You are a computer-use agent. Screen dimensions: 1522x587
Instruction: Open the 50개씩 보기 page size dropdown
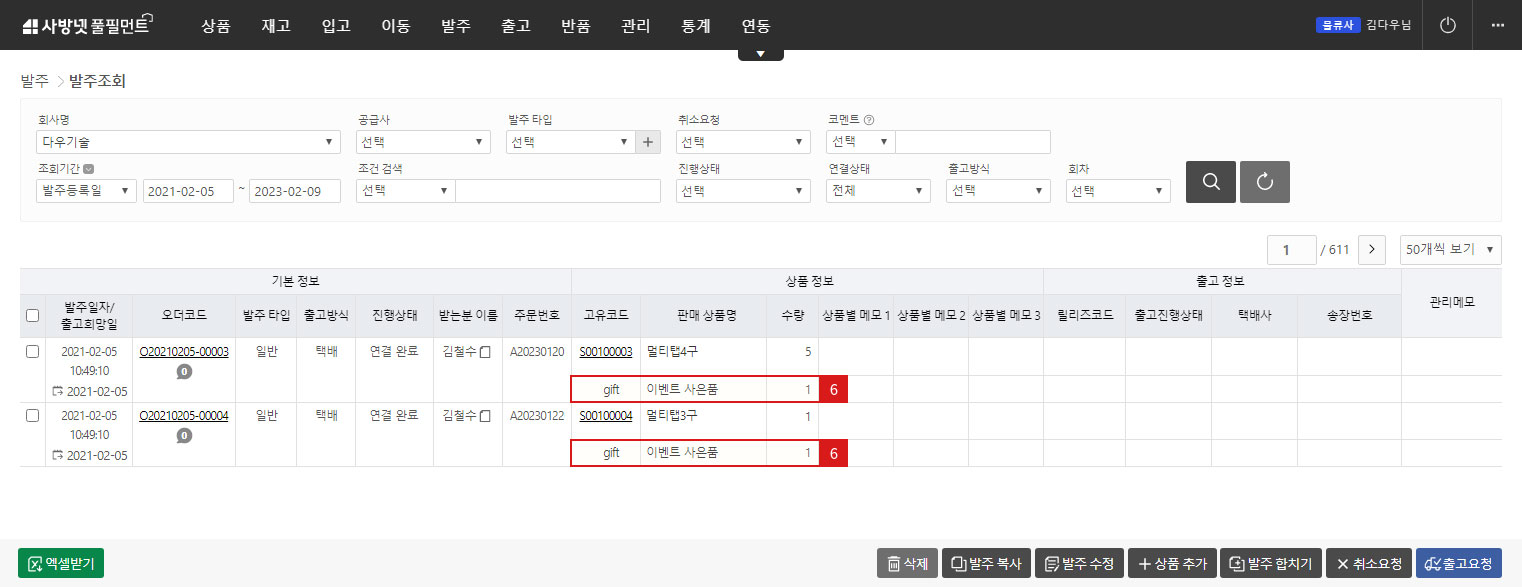1450,249
